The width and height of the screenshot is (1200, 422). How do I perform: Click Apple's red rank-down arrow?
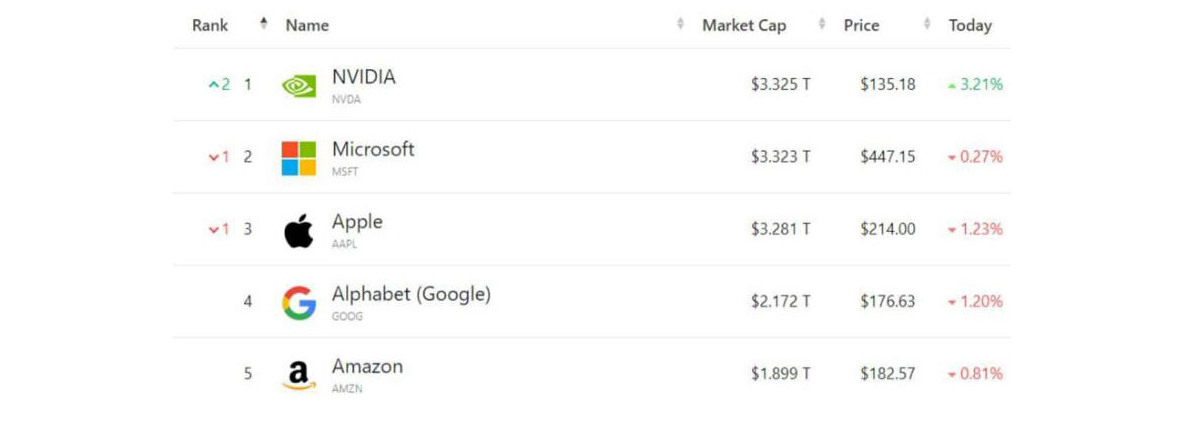[x=213, y=230]
